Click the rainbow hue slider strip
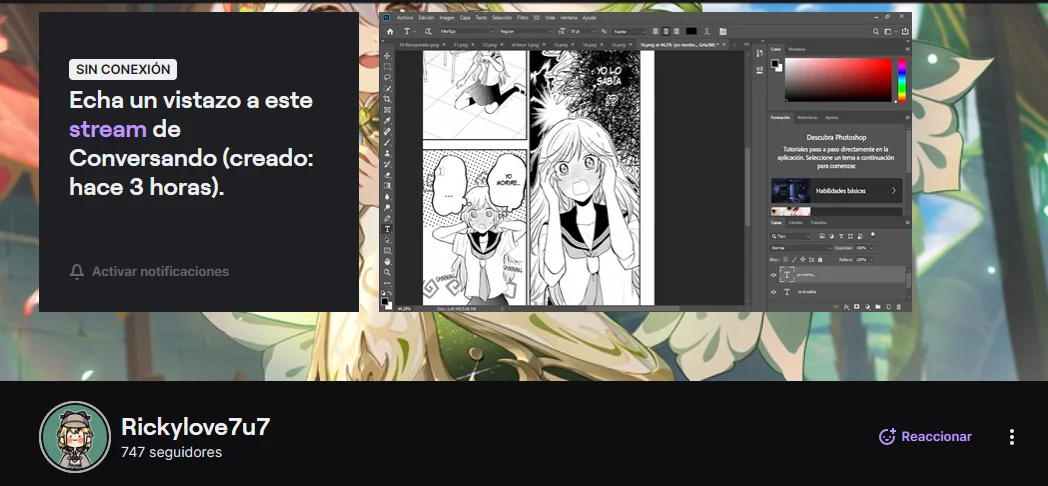This screenshot has width=1048, height=486. (x=902, y=80)
